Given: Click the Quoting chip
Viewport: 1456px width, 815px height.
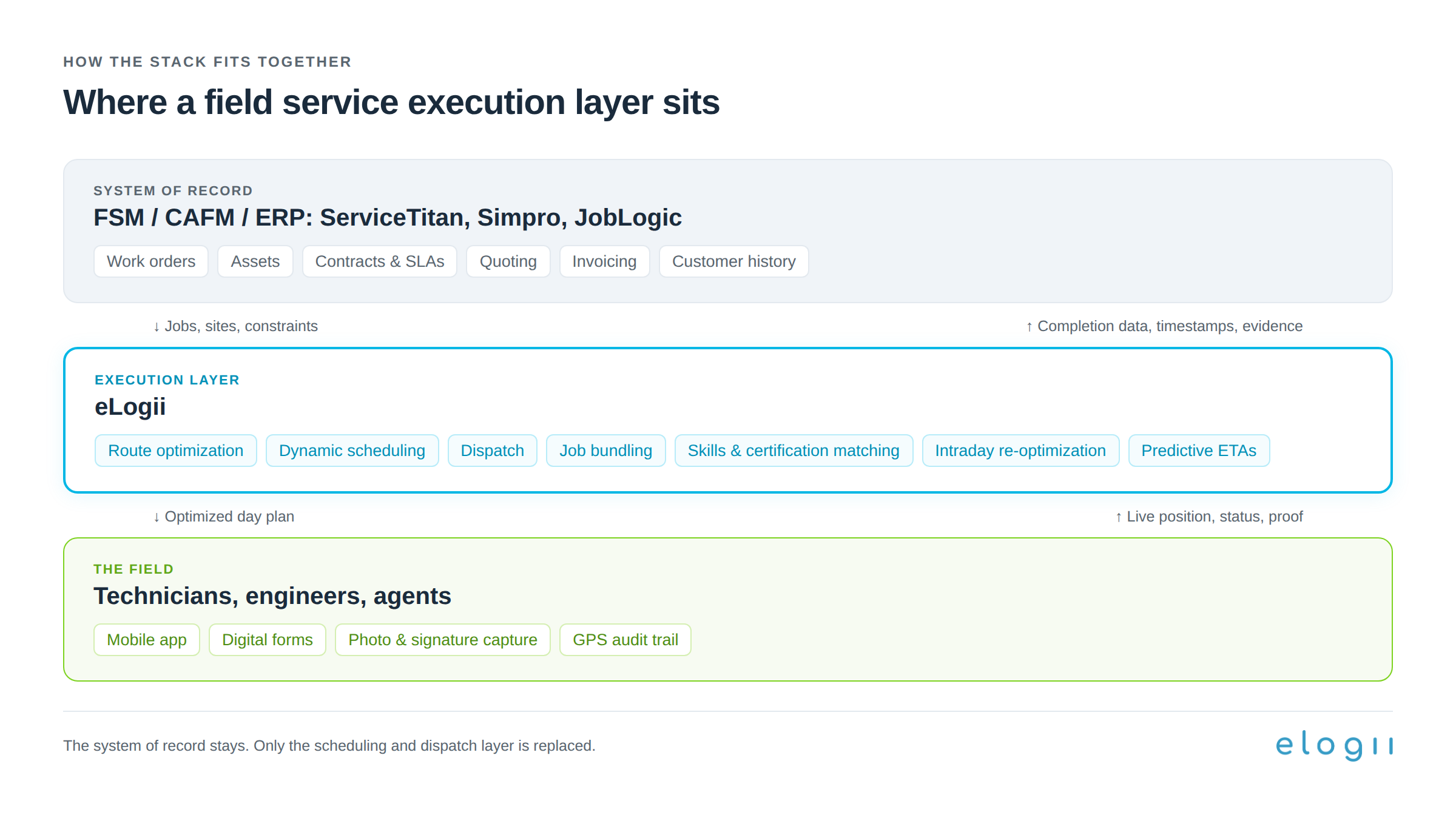Looking at the screenshot, I should point(508,261).
